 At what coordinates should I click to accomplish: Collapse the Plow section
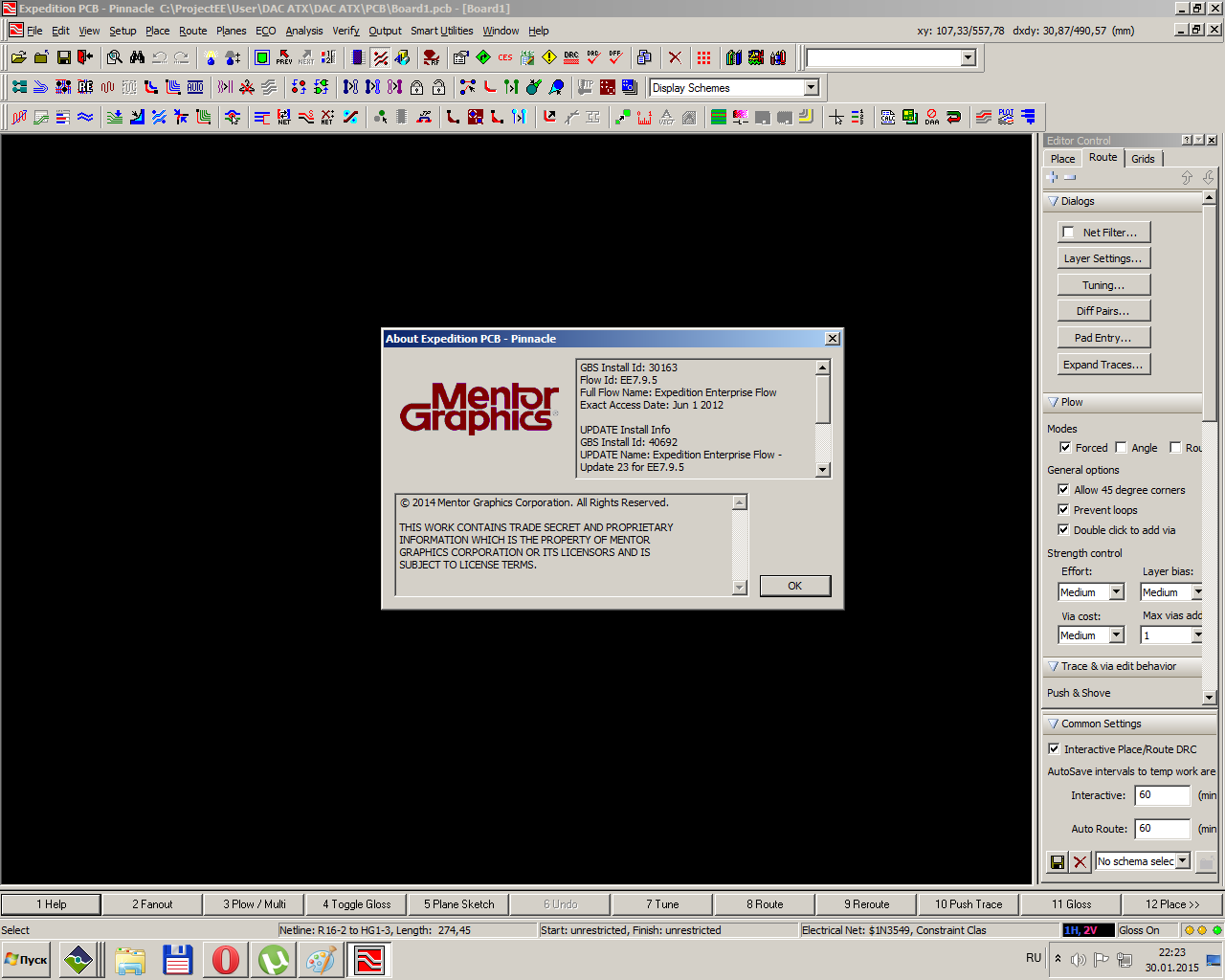pyautogui.click(x=1054, y=402)
